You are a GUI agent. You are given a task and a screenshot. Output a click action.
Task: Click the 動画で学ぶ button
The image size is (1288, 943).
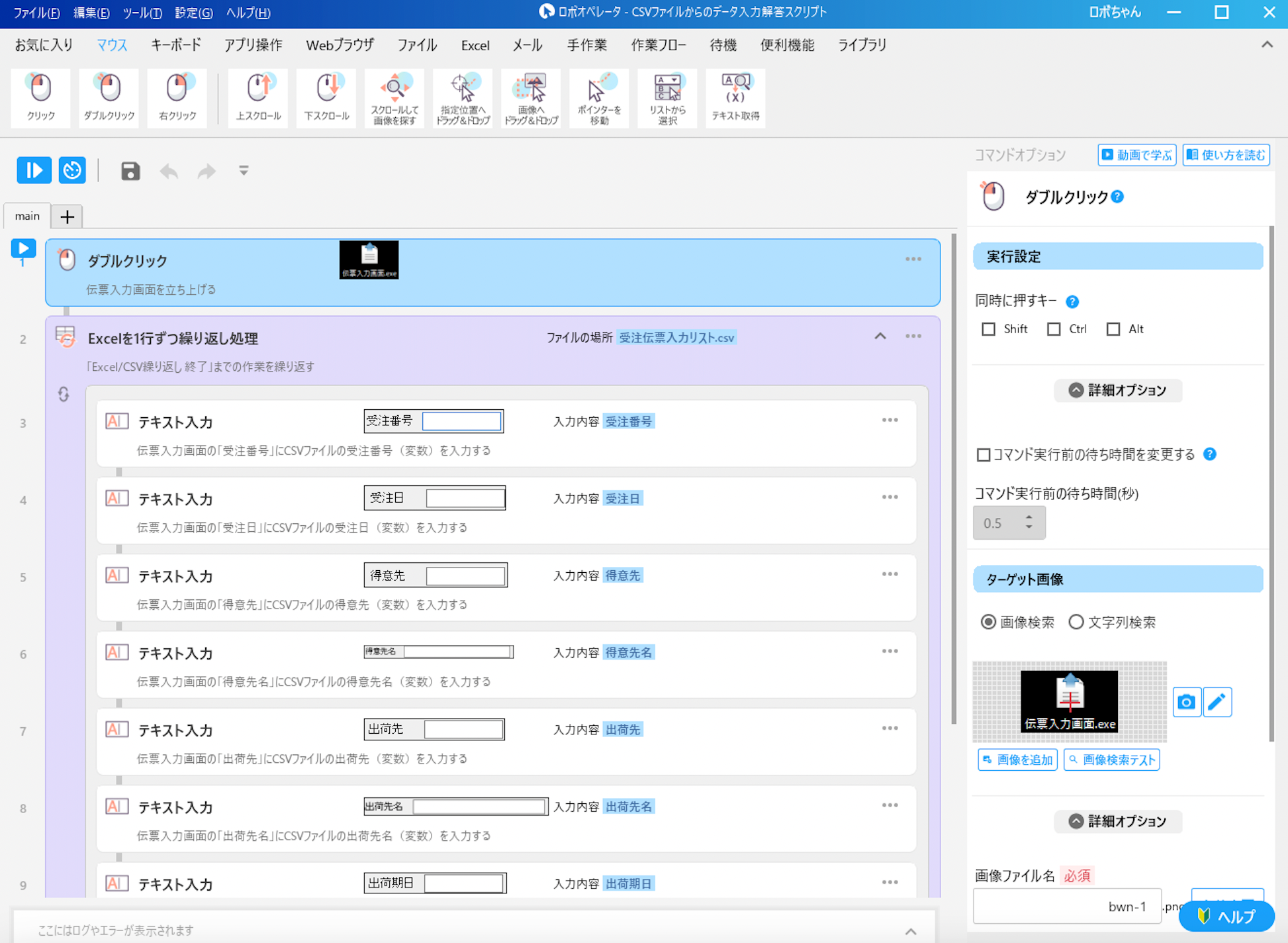pyautogui.click(x=1136, y=155)
